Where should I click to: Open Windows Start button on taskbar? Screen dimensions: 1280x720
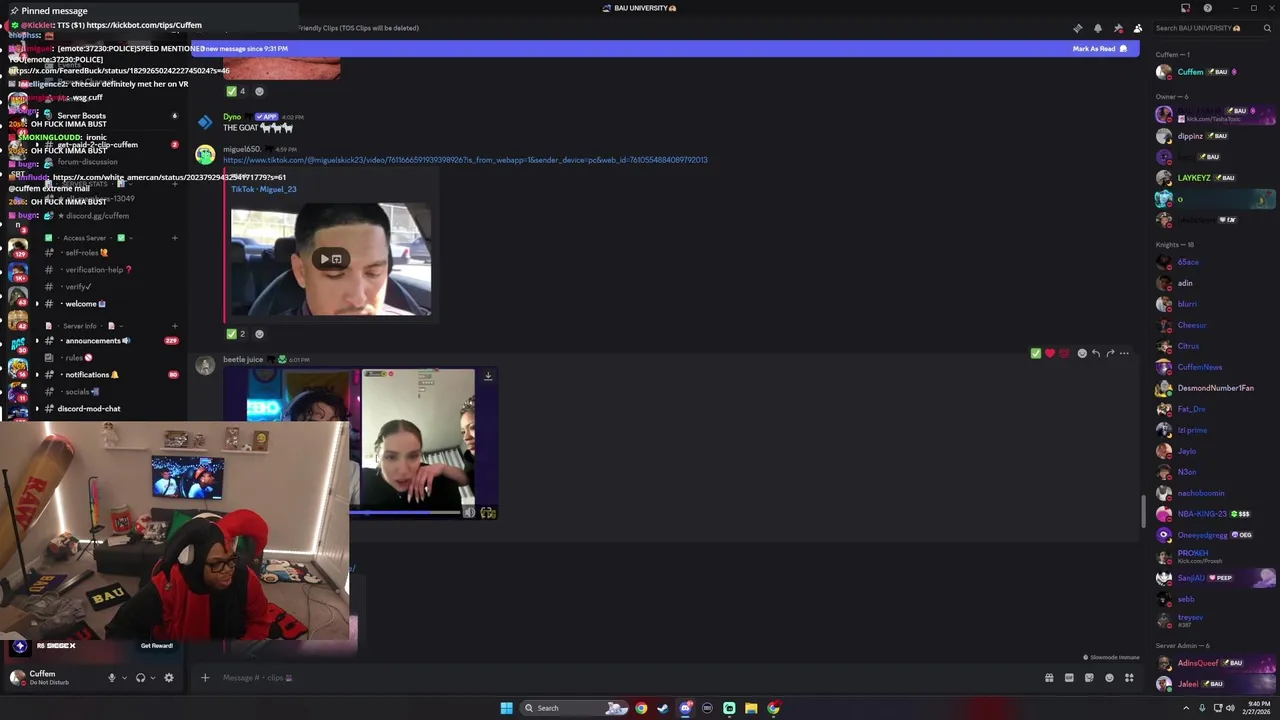click(507, 708)
